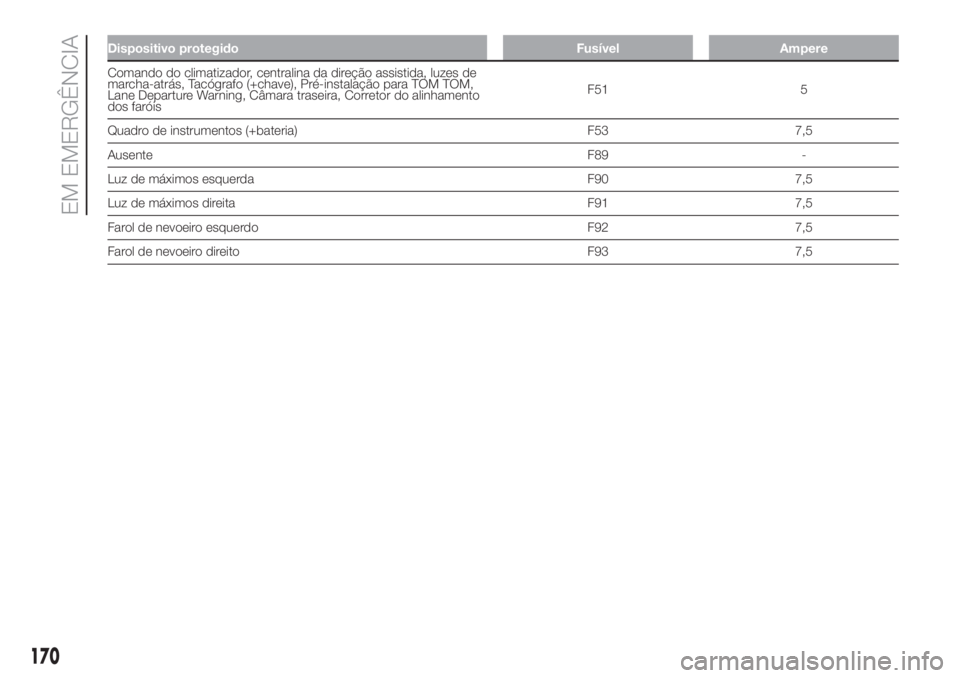Viewport: 960px width, 678px height.
Task: Click the 'Fusível' column header
Action: pyautogui.click(x=598, y=48)
